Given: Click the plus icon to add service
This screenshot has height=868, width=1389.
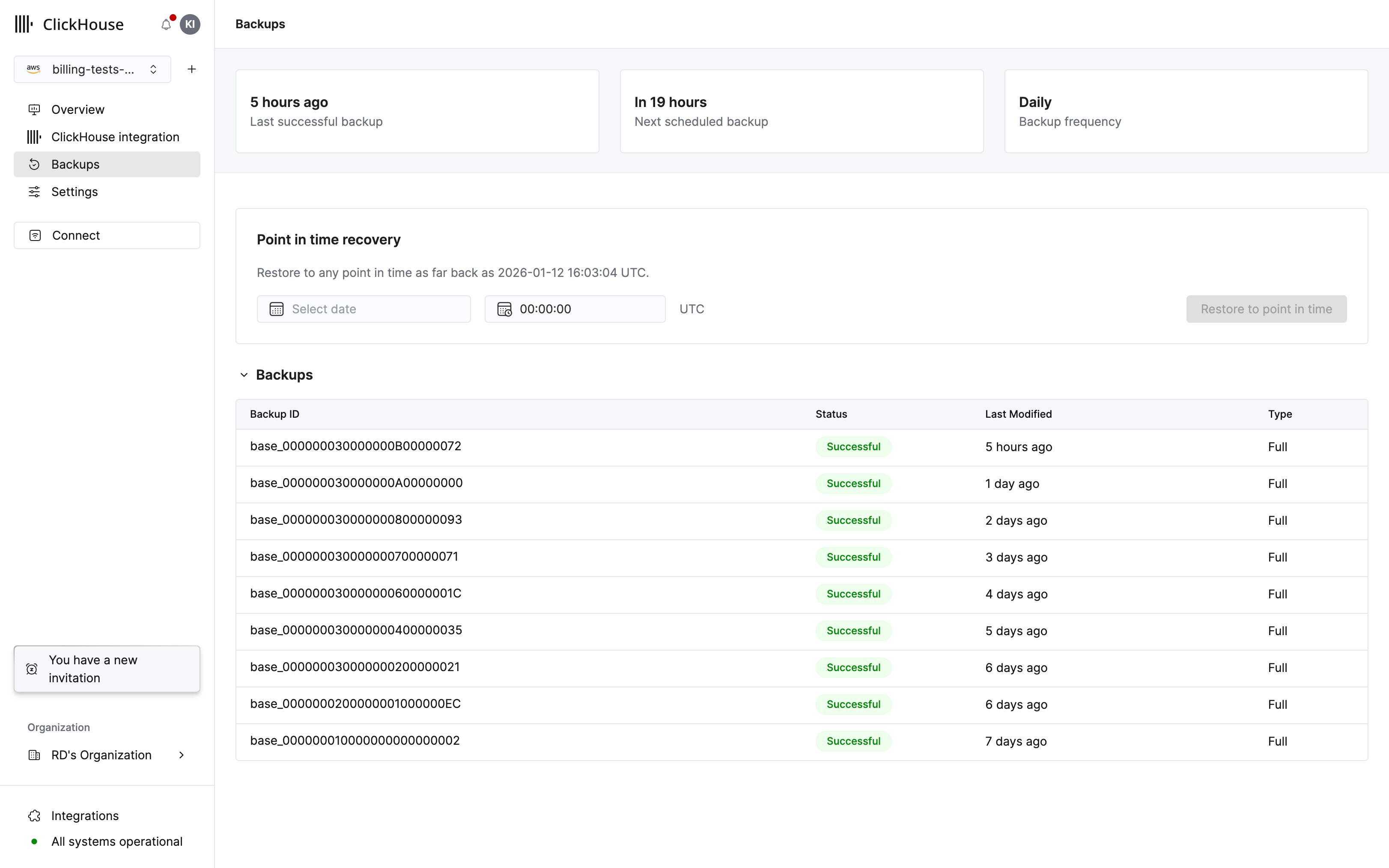Looking at the screenshot, I should [191, 69].
